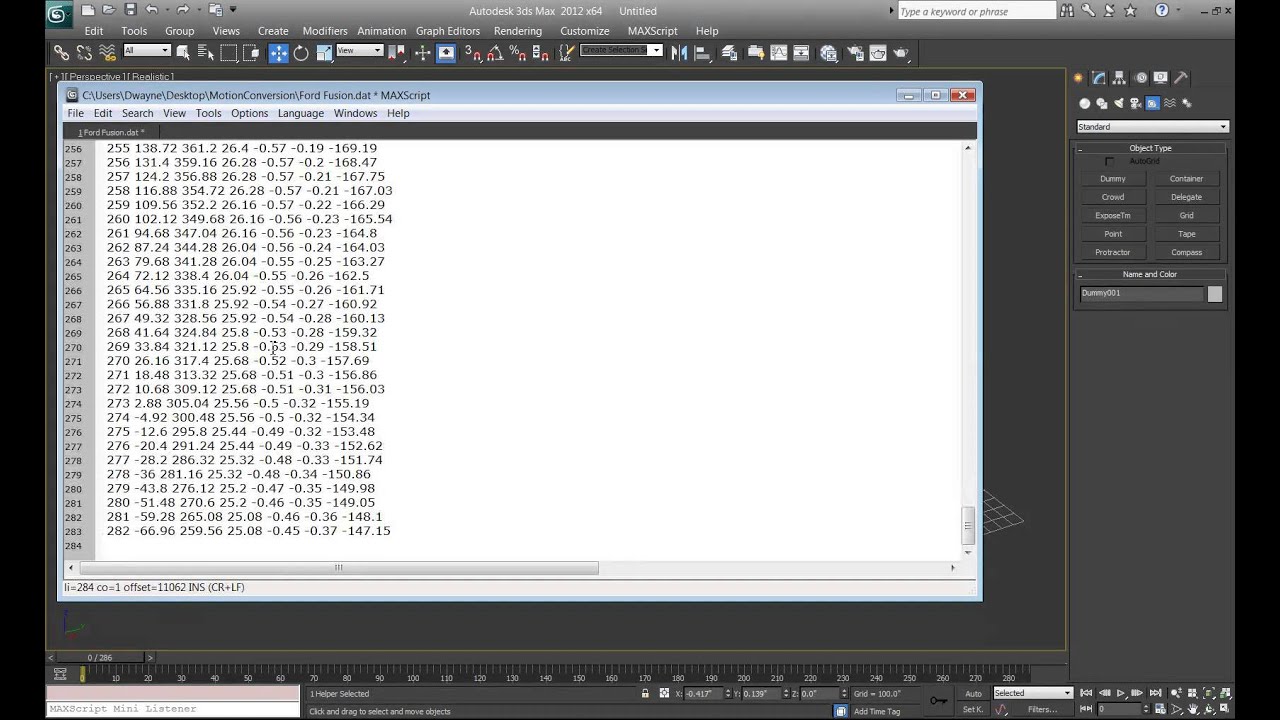The width and height of the screenshot is (1280, 720).
Task: Select the Space Warps category icon
Action: (x=1170, y=103)
